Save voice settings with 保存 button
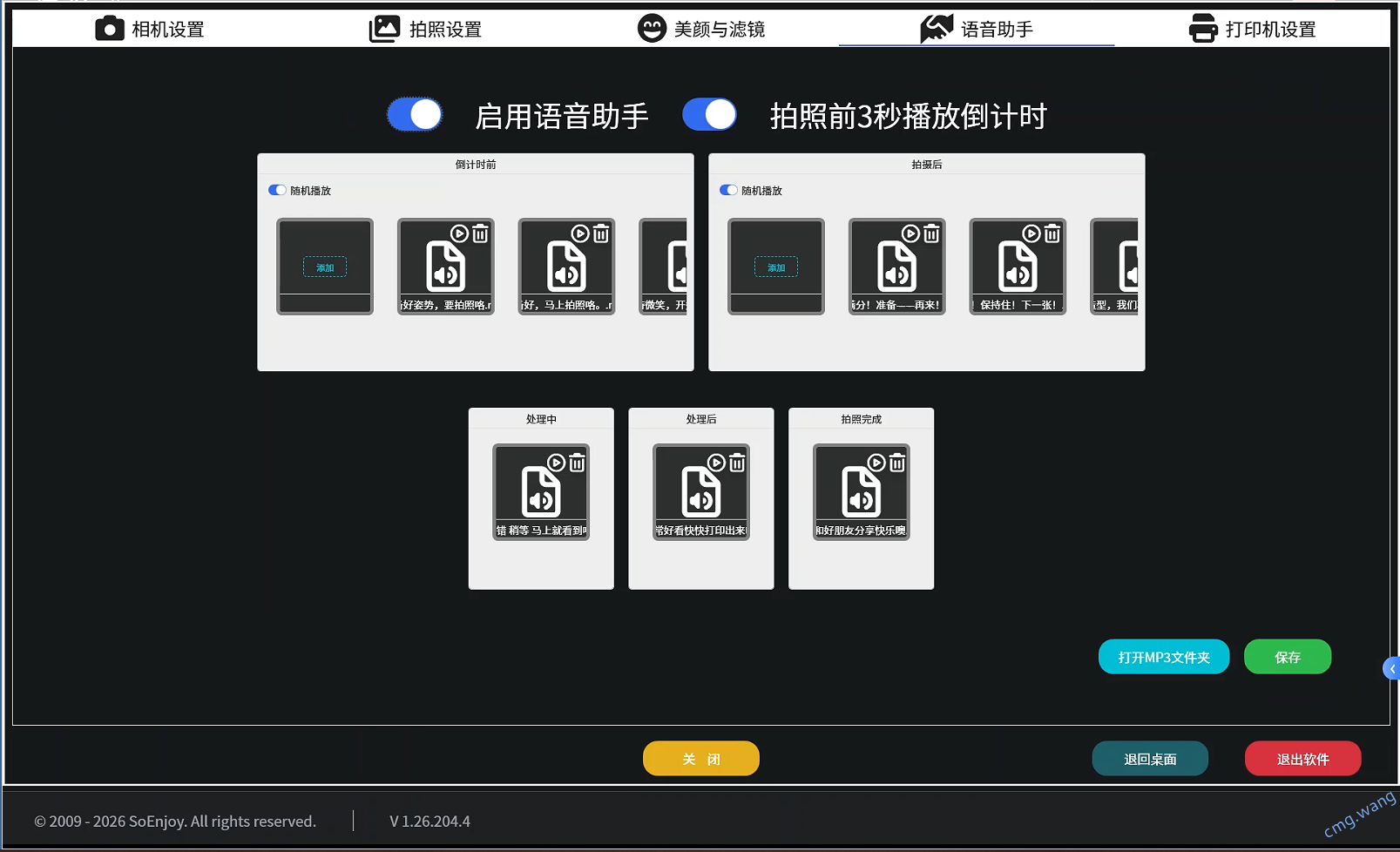The height and width of the screenshot is (852, 1400). 1287,657
